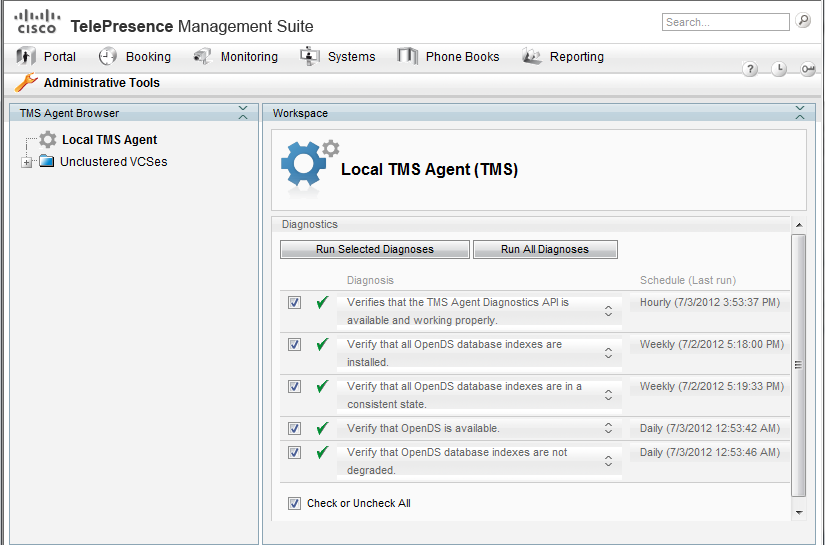825x545 pixels.
Task: Uncheck the TMS Agent Diagnostics API diagnosis
Action: point(295,302)
